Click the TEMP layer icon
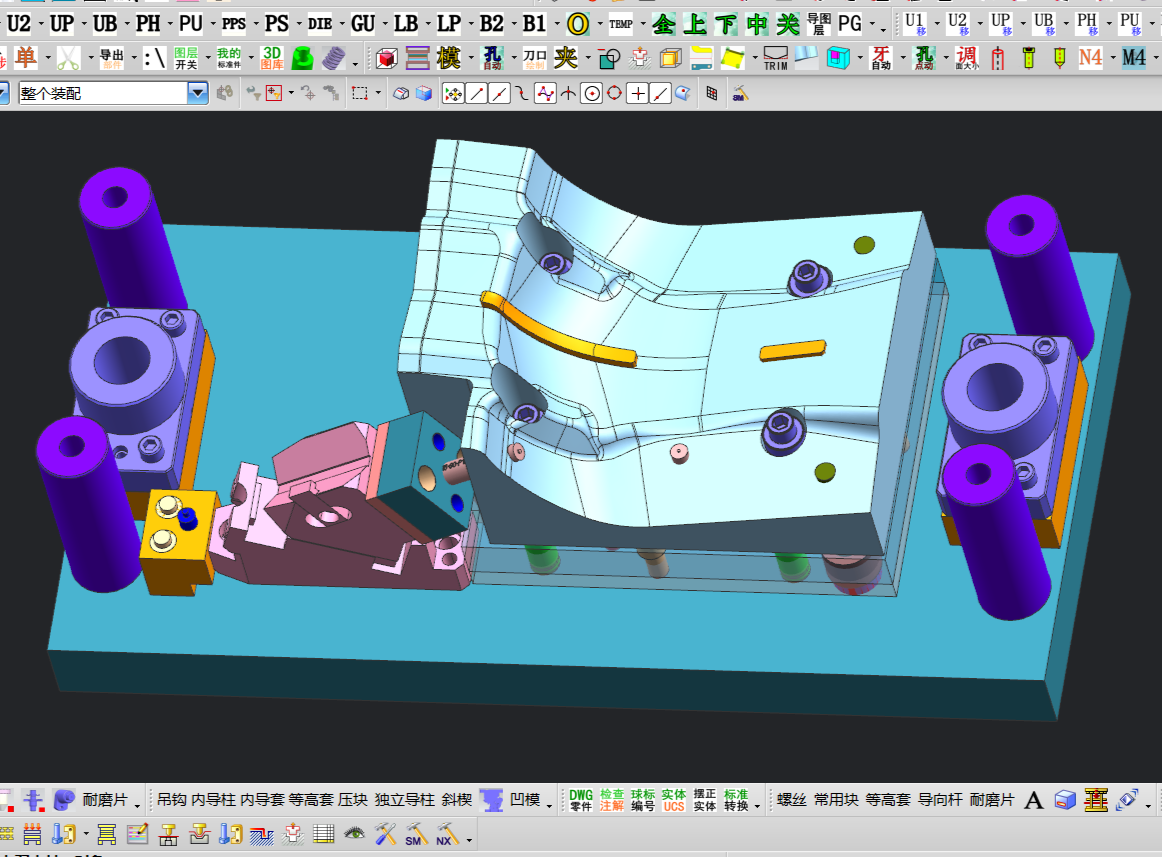This screenshot has height=857, width=1162. [620, 24]
